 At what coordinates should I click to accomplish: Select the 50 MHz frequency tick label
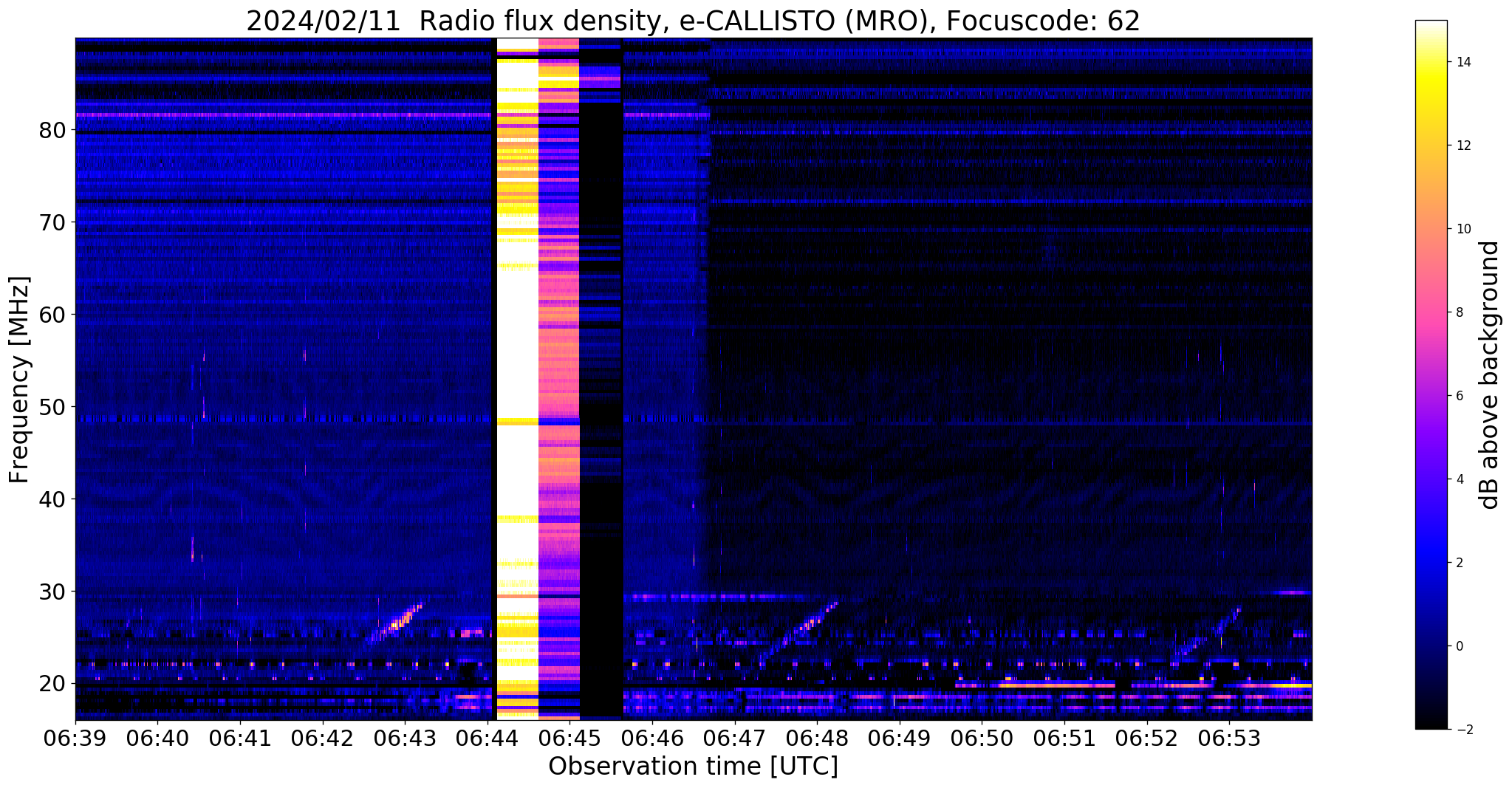click(x=52, y=408)
